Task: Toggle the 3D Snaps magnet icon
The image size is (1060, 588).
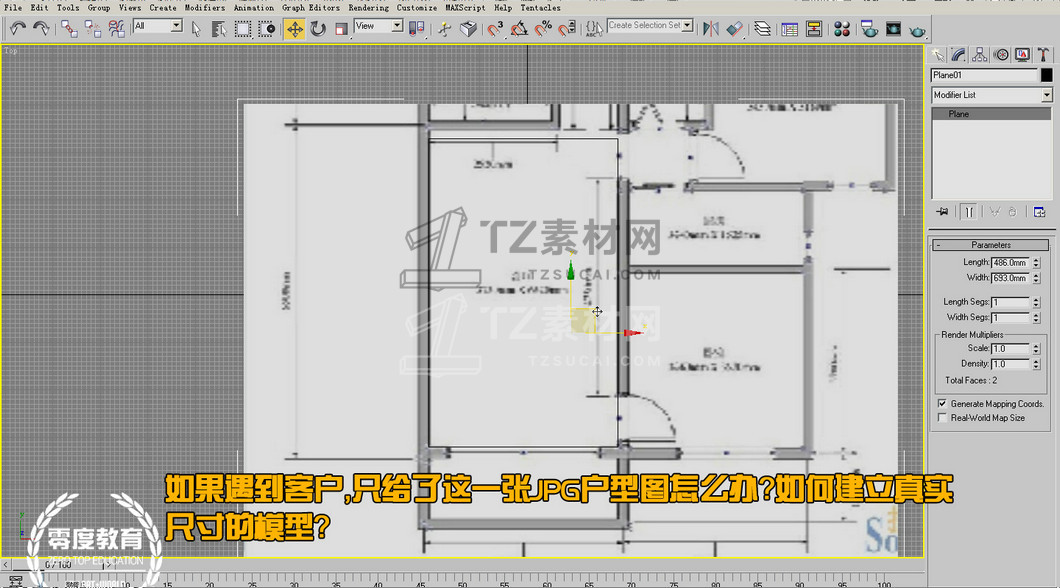Action: coord(496,28)
